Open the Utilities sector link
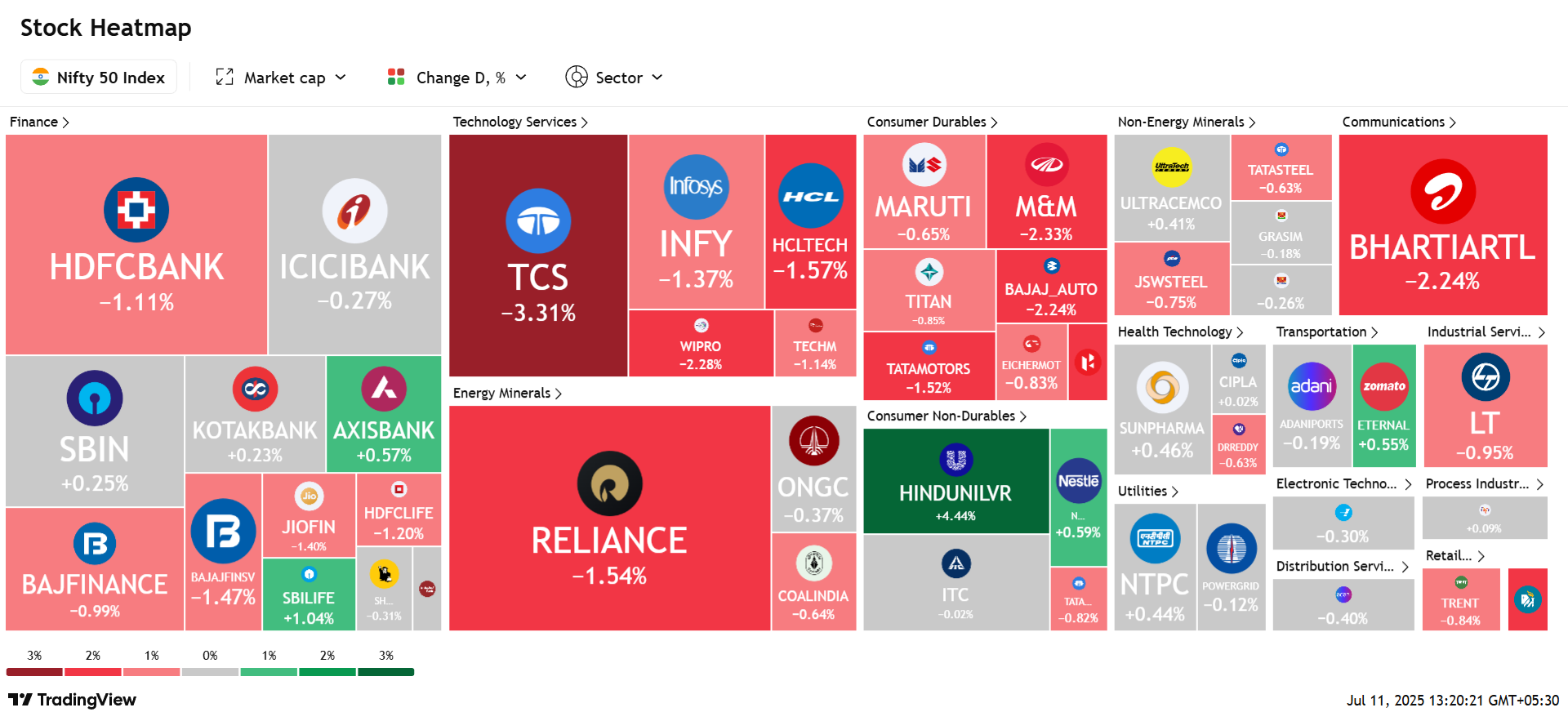Image resolution: width=1568 pixels, height=721 pixels. [x=1147, y=491]
